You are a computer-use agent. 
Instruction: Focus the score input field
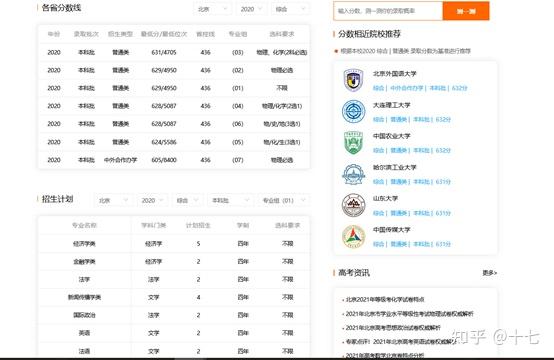388,11
